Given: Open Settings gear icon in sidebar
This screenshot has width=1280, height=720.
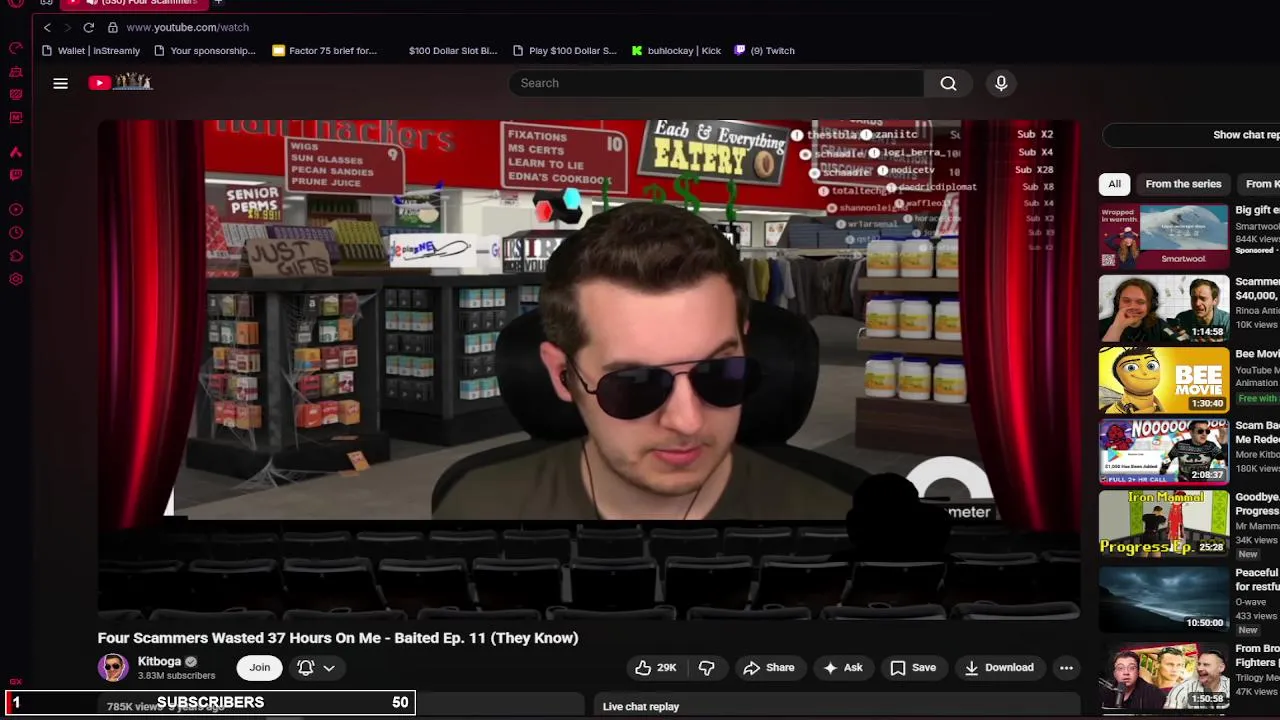Looking at the screenshot, I should [15, 279].
